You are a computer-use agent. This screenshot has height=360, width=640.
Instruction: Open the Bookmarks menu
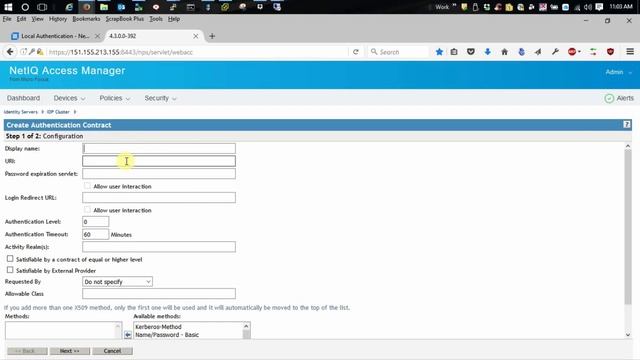click(86, 19)
